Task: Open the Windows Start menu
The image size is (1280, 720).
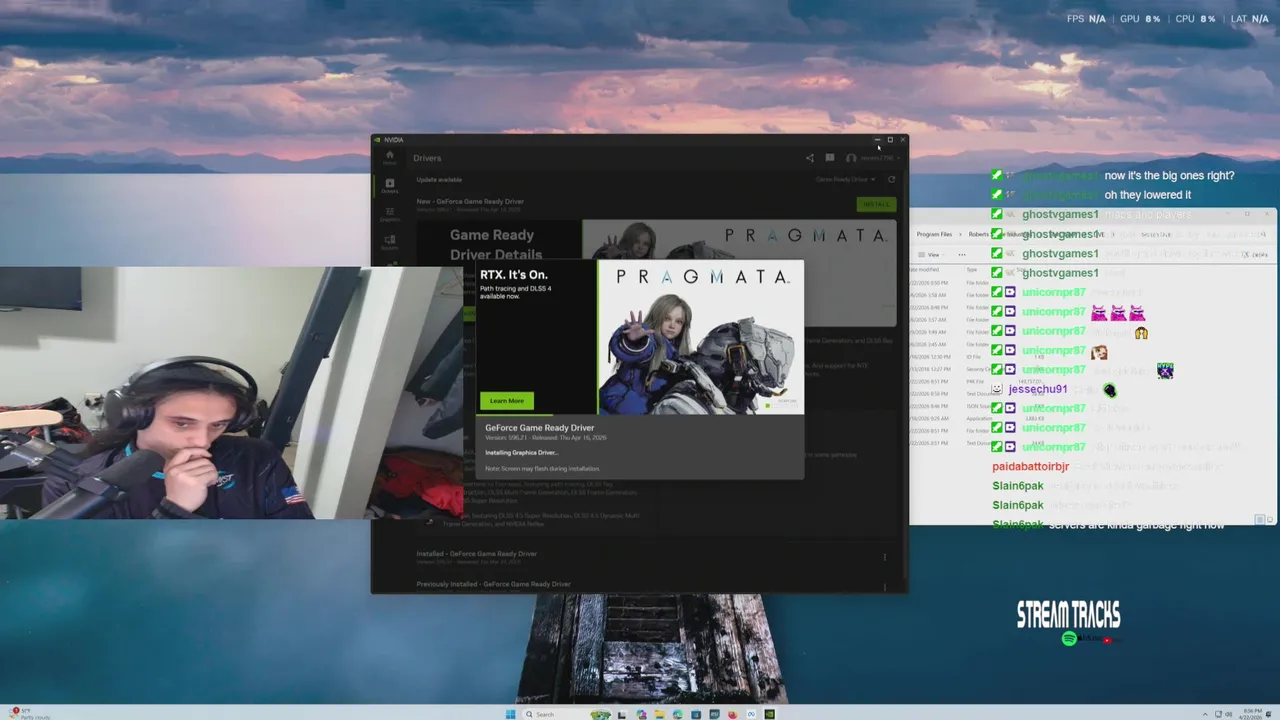Action: [x=511, y=714]
